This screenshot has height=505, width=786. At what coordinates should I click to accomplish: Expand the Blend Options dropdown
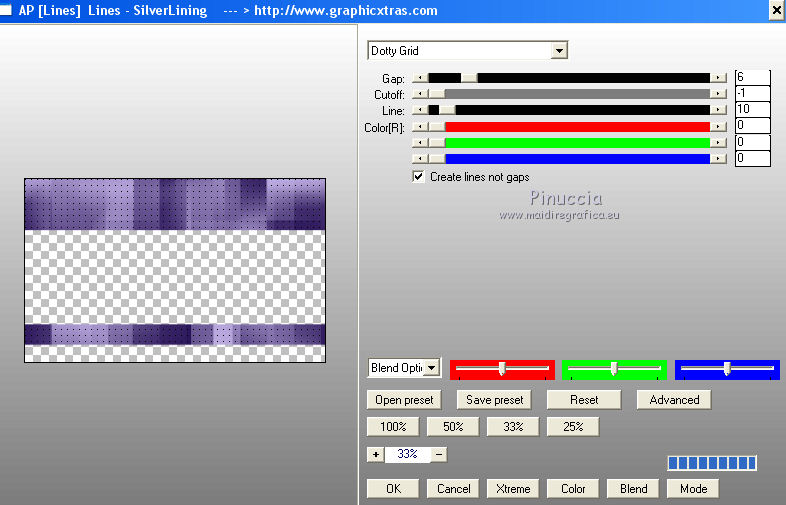pos(432,368)
